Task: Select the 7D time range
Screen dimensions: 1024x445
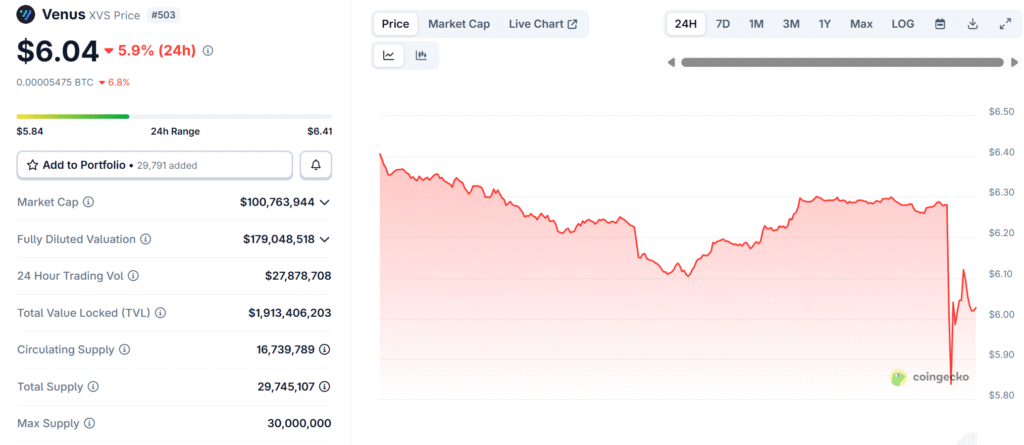Action: pos(723,24)
